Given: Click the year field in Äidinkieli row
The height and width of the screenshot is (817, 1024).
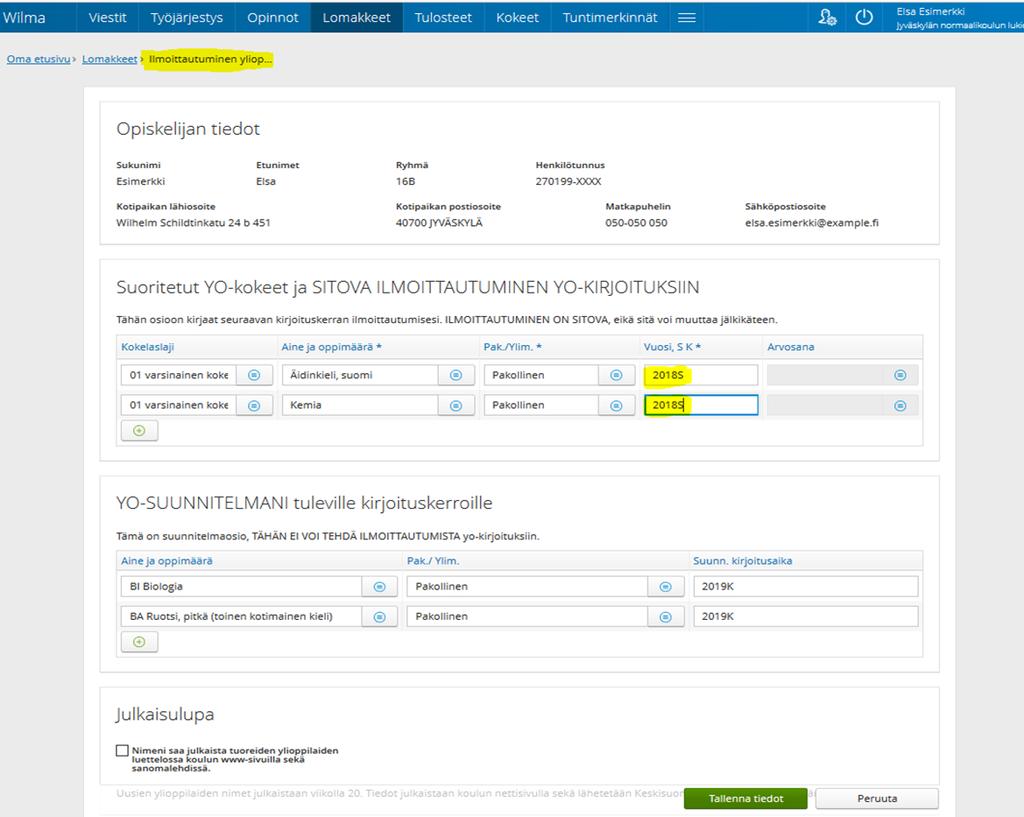Looking at the screenshot, I should (701, 375).
